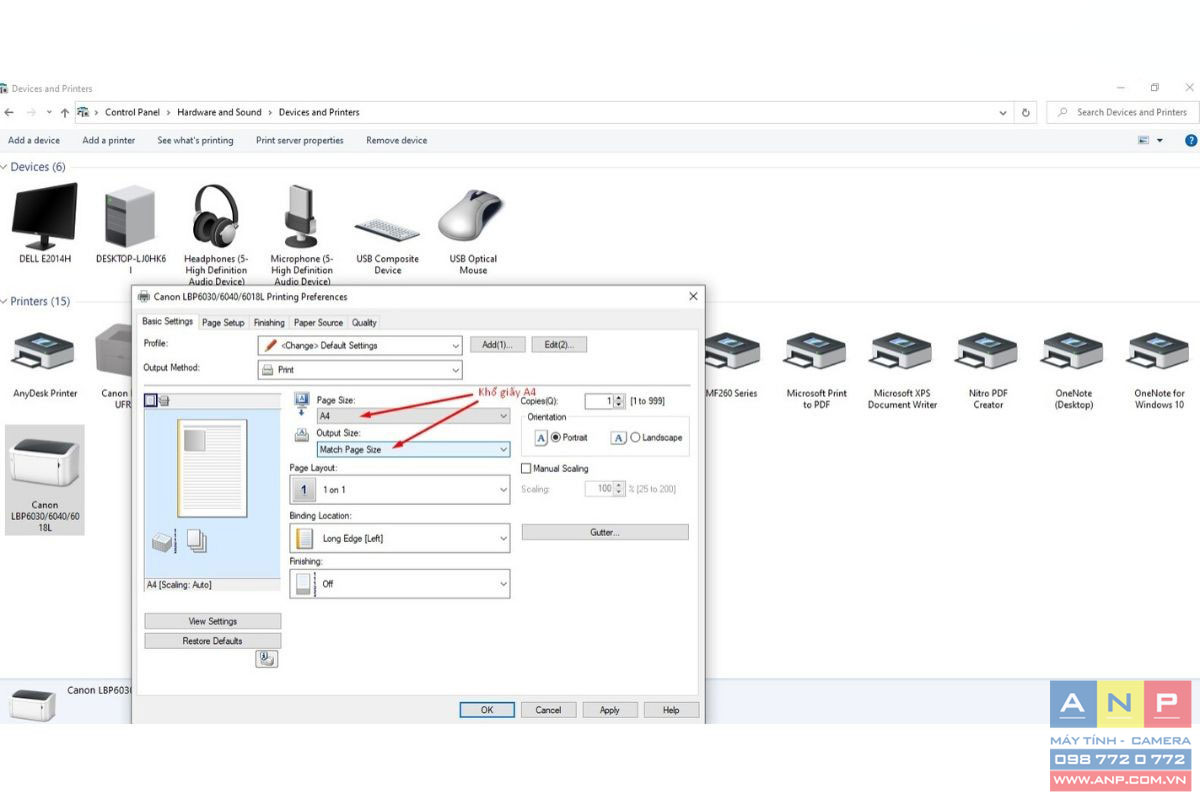
Task: Go back using the Explorer back arrow
Action: pyautogui.click(x=10, y=112)
